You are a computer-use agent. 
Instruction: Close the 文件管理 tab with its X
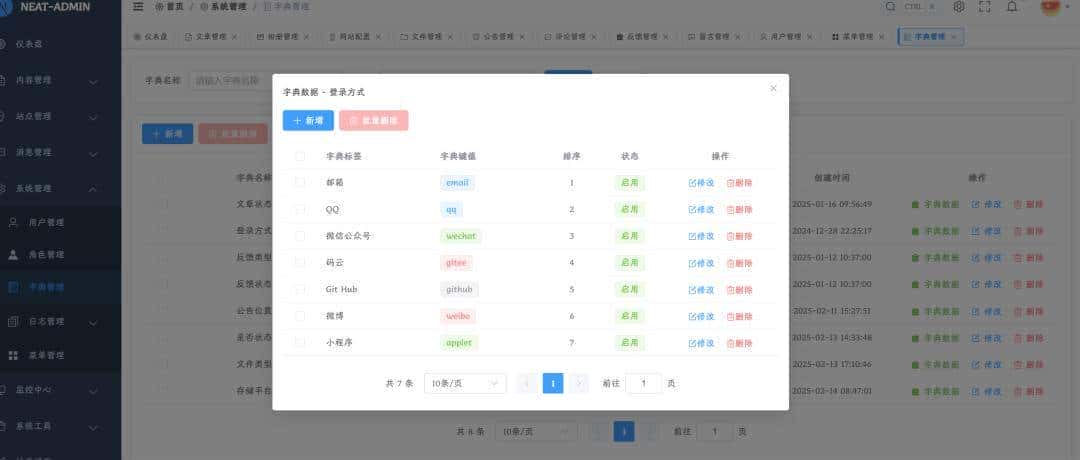pyautogui.click(x=450, y=36)
